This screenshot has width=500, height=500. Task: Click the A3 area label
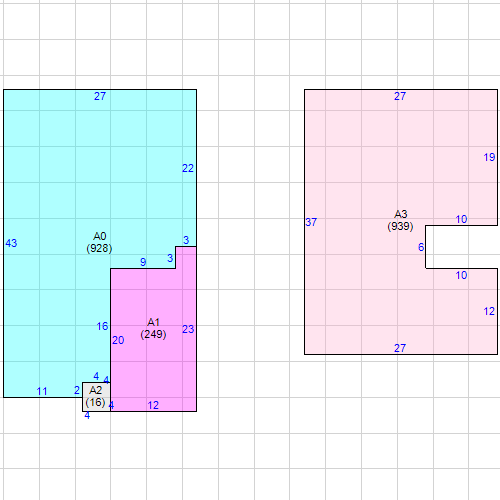pyautogui.click(x=401, y=214)
